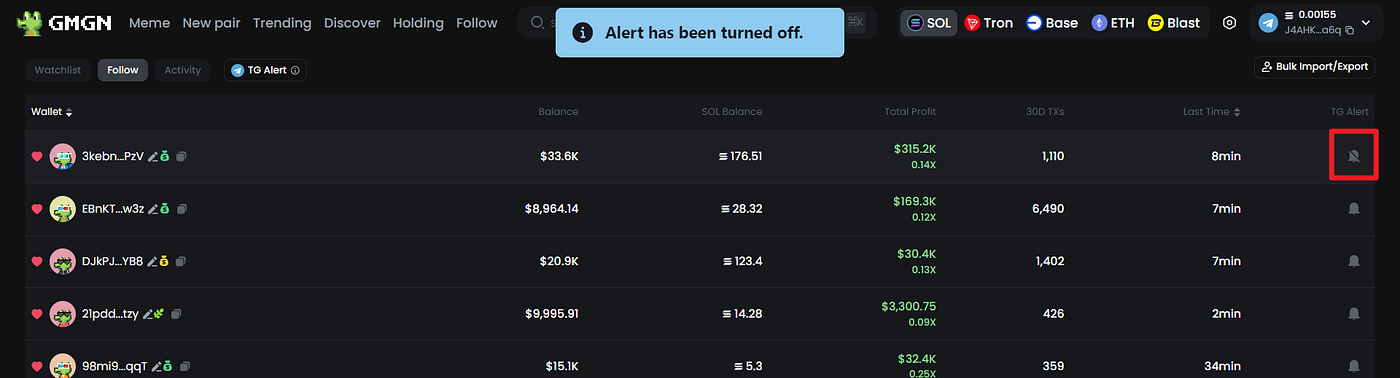This screenshot has height=378, width=1400.
Task: Switch to the Watchlist tab
Action: [x=58, y=70]
